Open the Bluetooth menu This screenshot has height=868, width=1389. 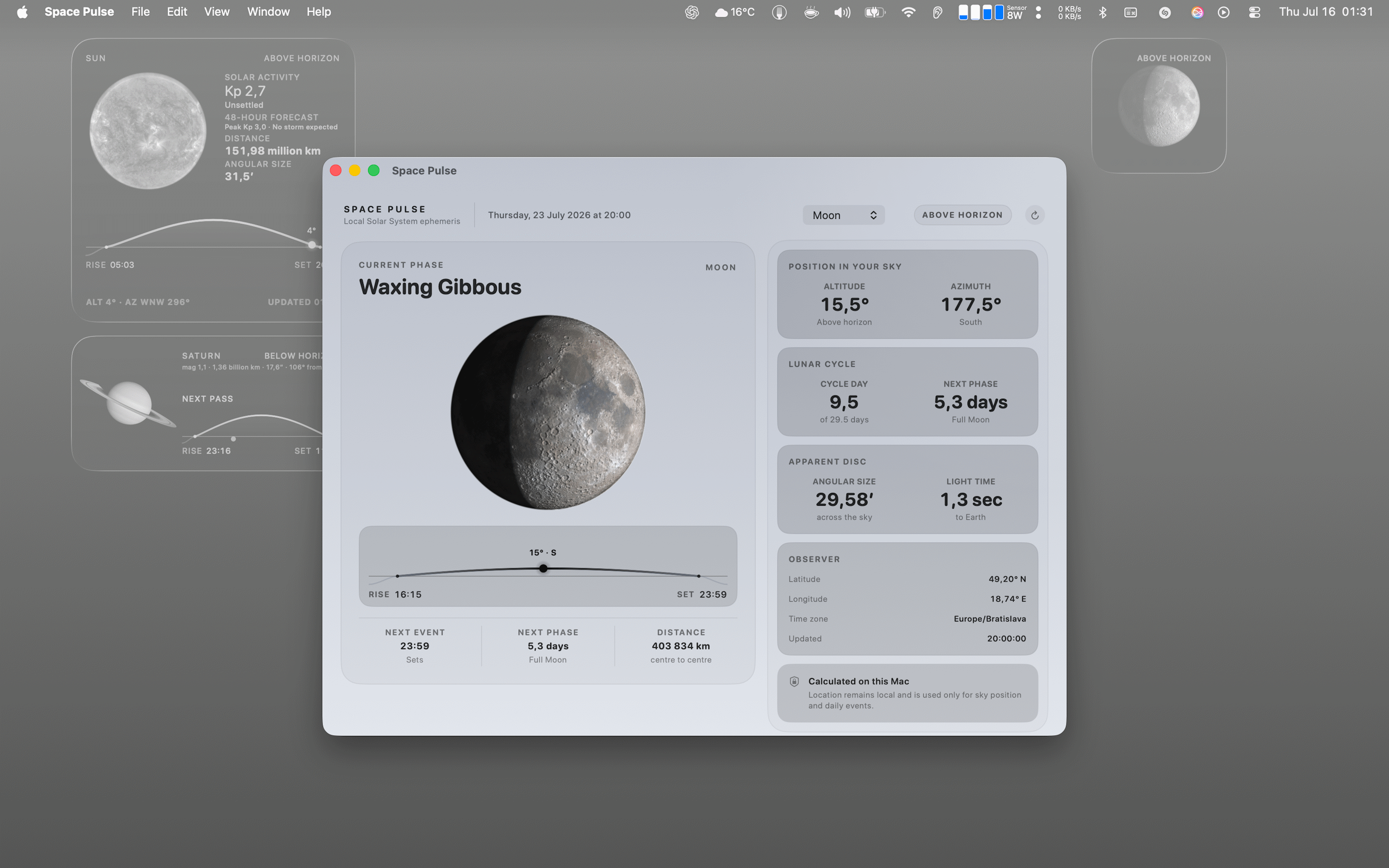[1102, 12]
